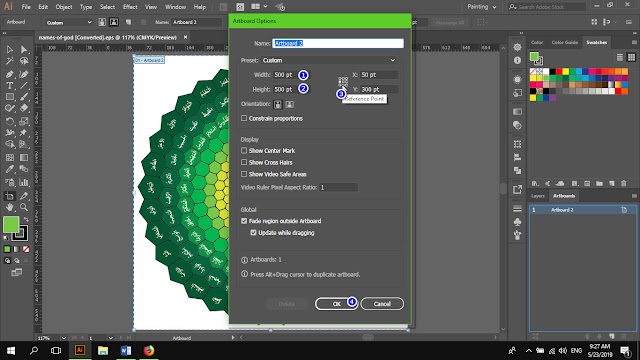This screenshot has width=640, height=360.
Task: Select the Column Graph tool
Action: tap(24, 182)
